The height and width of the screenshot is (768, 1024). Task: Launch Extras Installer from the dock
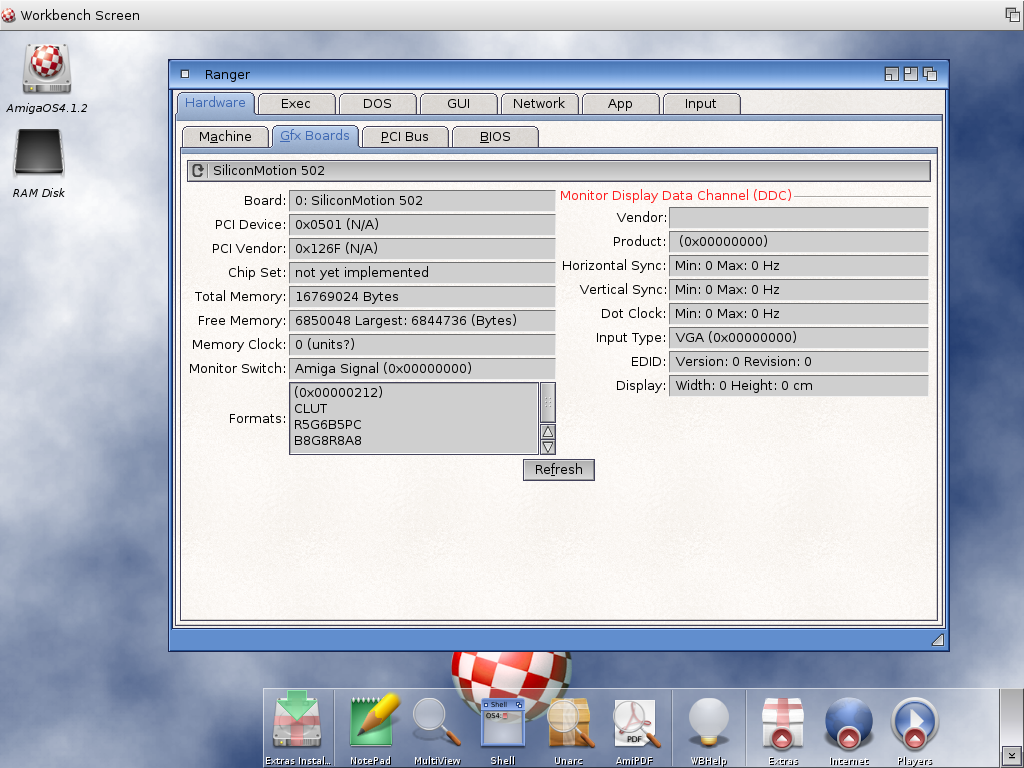pos(298,722)
